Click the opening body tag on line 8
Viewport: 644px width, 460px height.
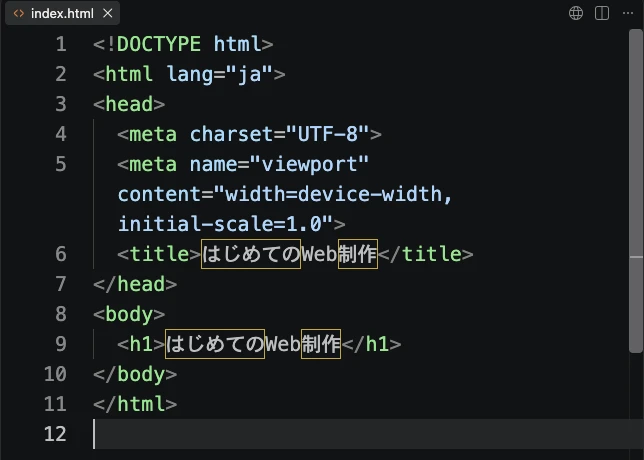(x=129, y=314)
